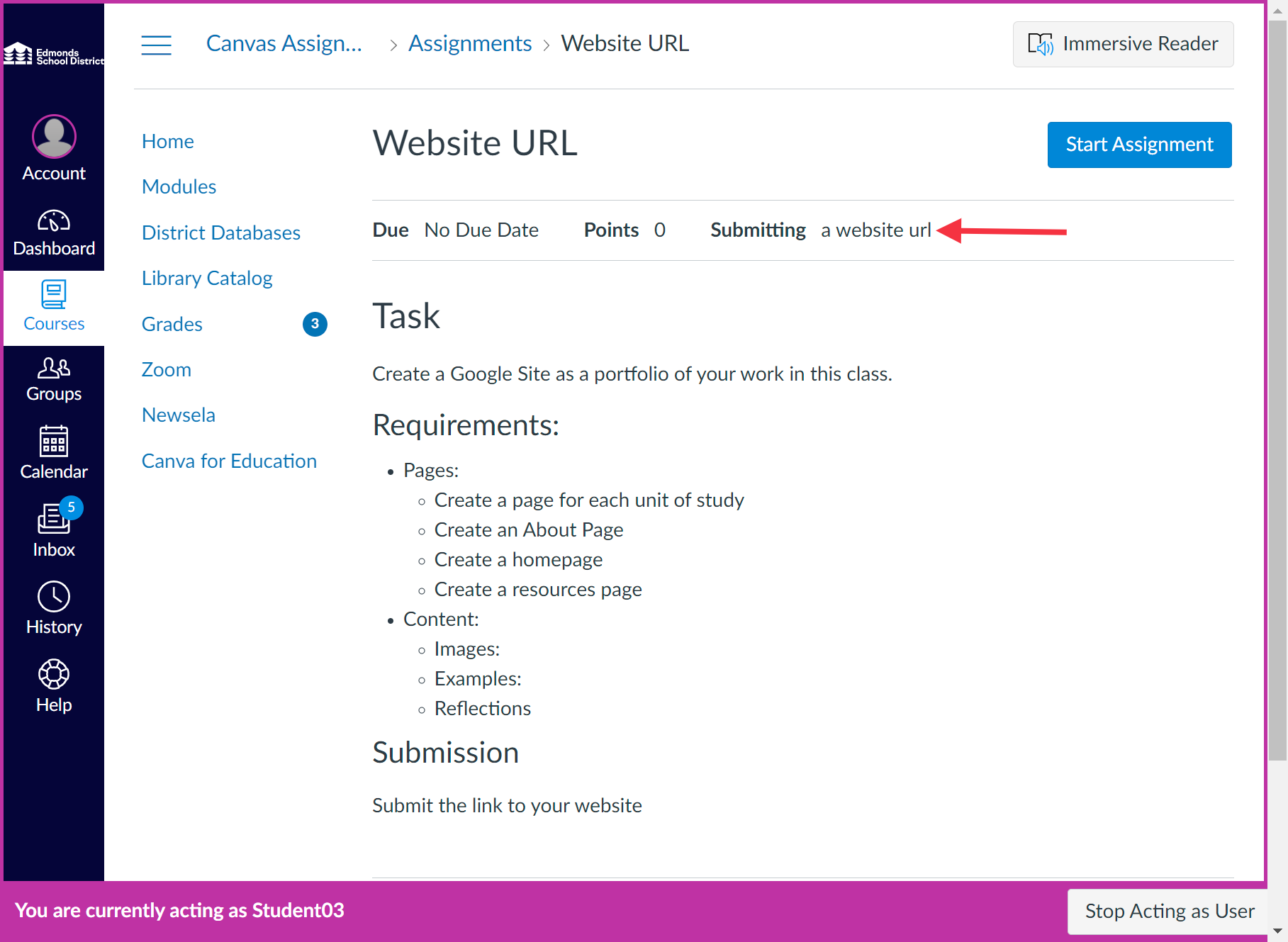The image size is (1288, 942).
Task: Open District Databases link
Action: pyautogui.click(x=221, y=232)
